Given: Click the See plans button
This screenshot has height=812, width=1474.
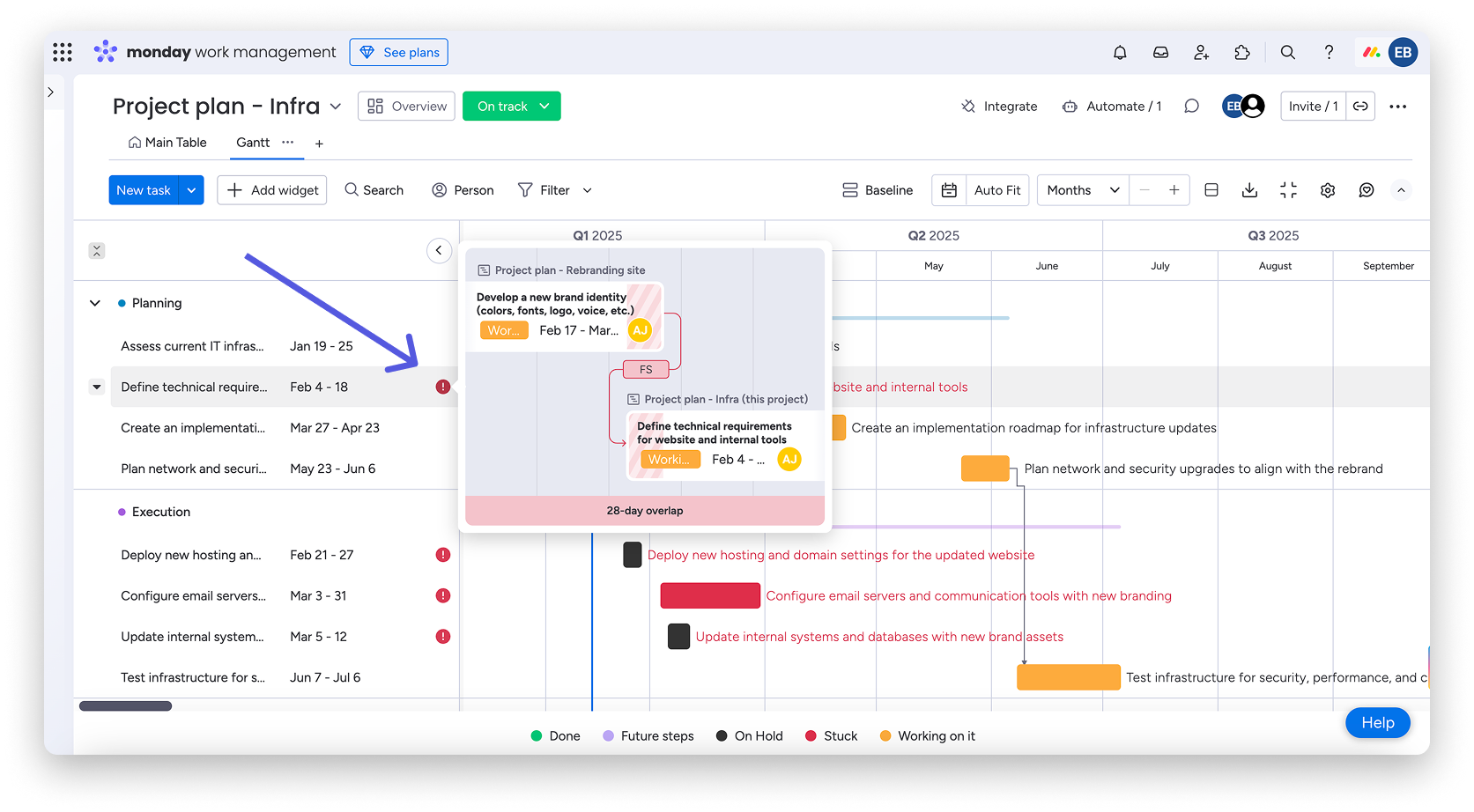Looking at the screenshot, I should pyautogui.click(x=399, y=53).
